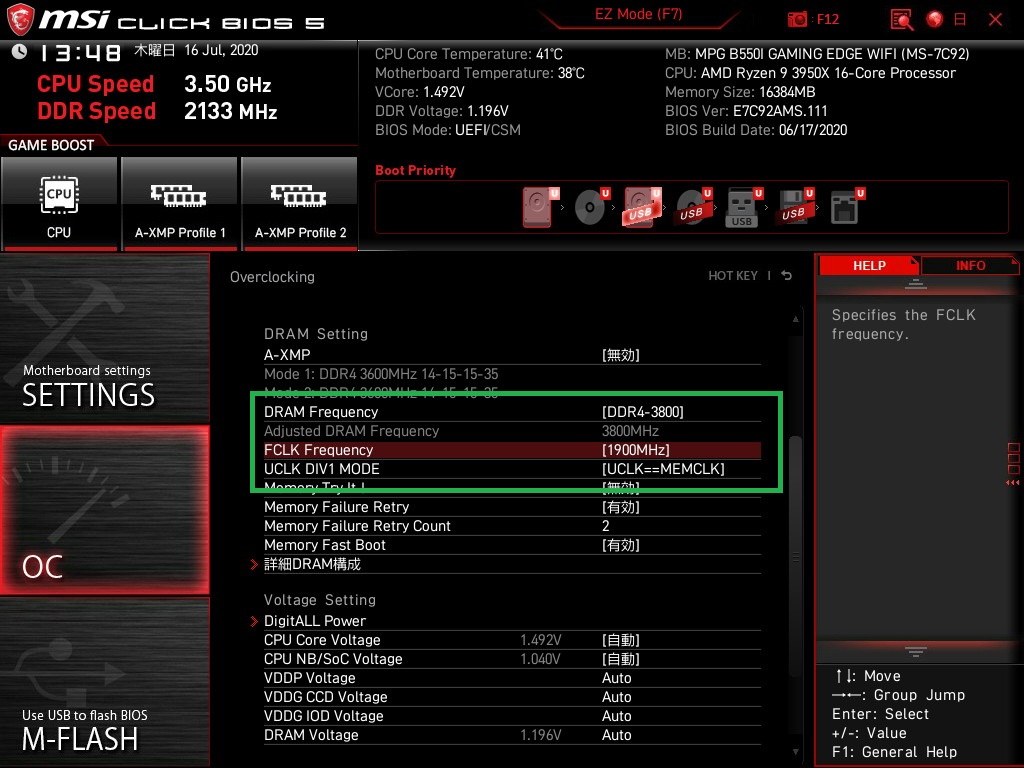Image resolution: width=1024 pixels, height=768 pixels.
Task: Switch to the HELP tab
Action: click(869, 266)
